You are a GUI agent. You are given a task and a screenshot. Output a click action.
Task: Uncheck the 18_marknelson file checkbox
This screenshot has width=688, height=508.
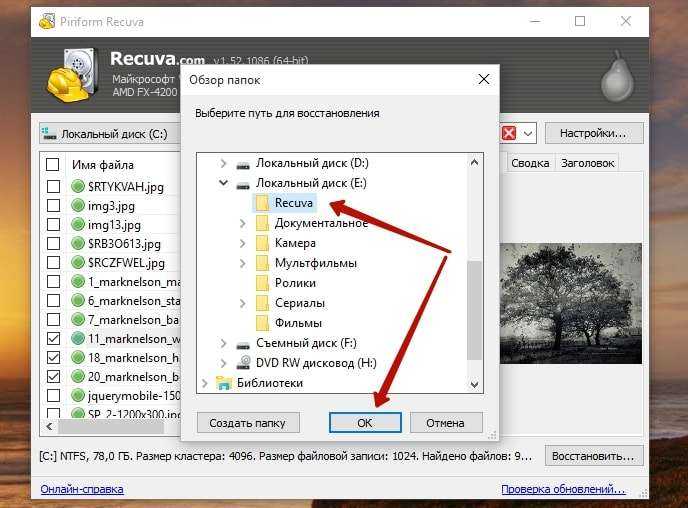pos(54,358)
